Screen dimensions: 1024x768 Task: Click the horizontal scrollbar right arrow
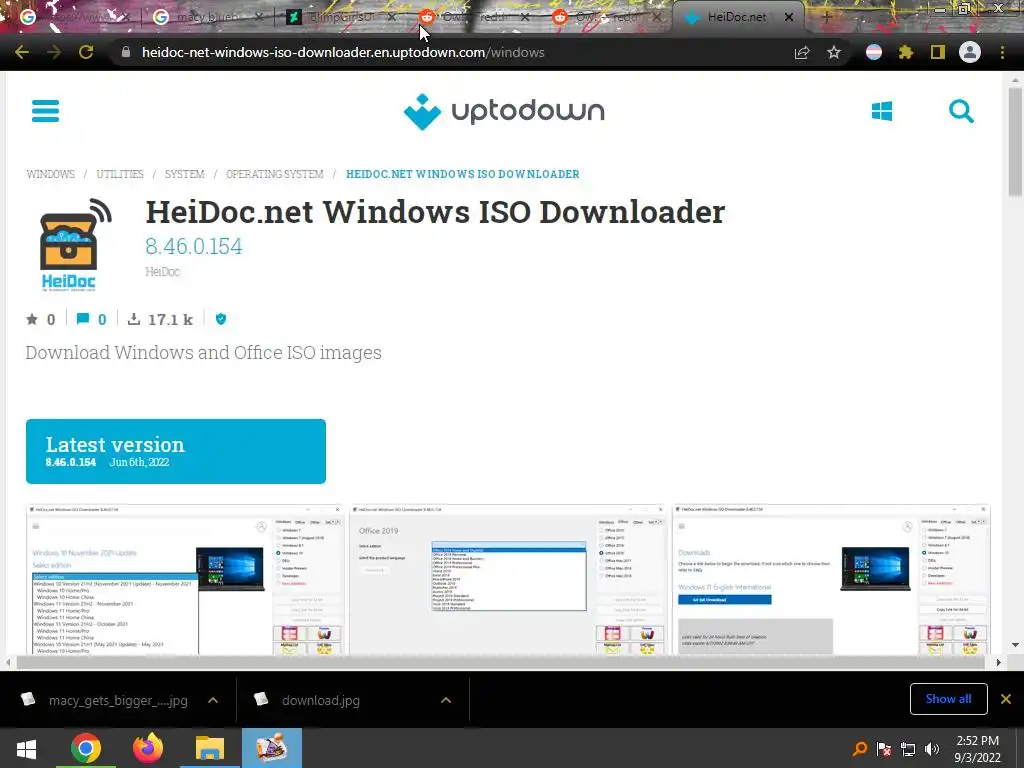[x=998, y=663]
